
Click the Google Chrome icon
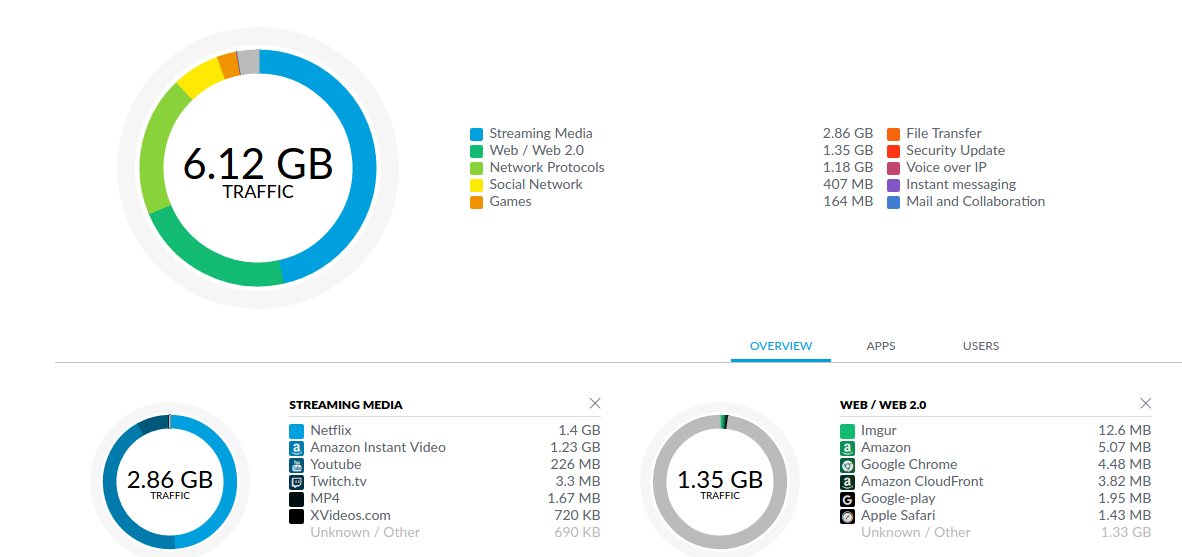click(847, 465)
